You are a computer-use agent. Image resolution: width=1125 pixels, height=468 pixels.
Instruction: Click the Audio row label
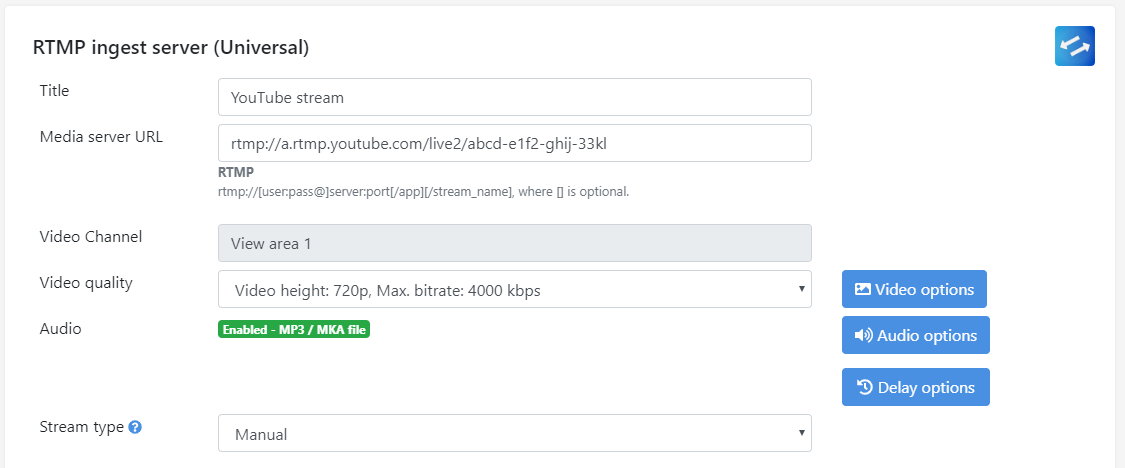[x=60, y=328]
